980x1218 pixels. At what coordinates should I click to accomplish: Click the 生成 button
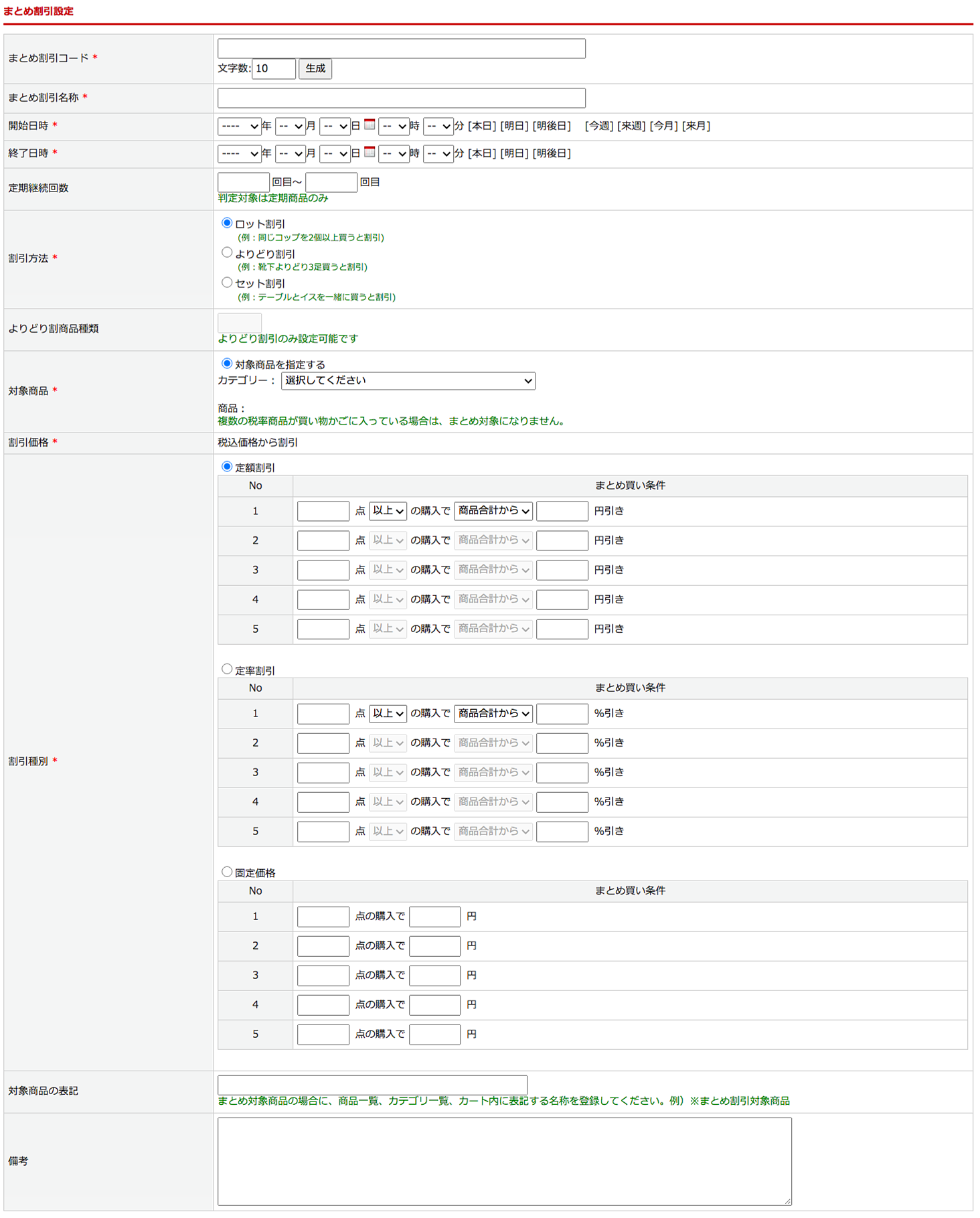tap(315, 68)
